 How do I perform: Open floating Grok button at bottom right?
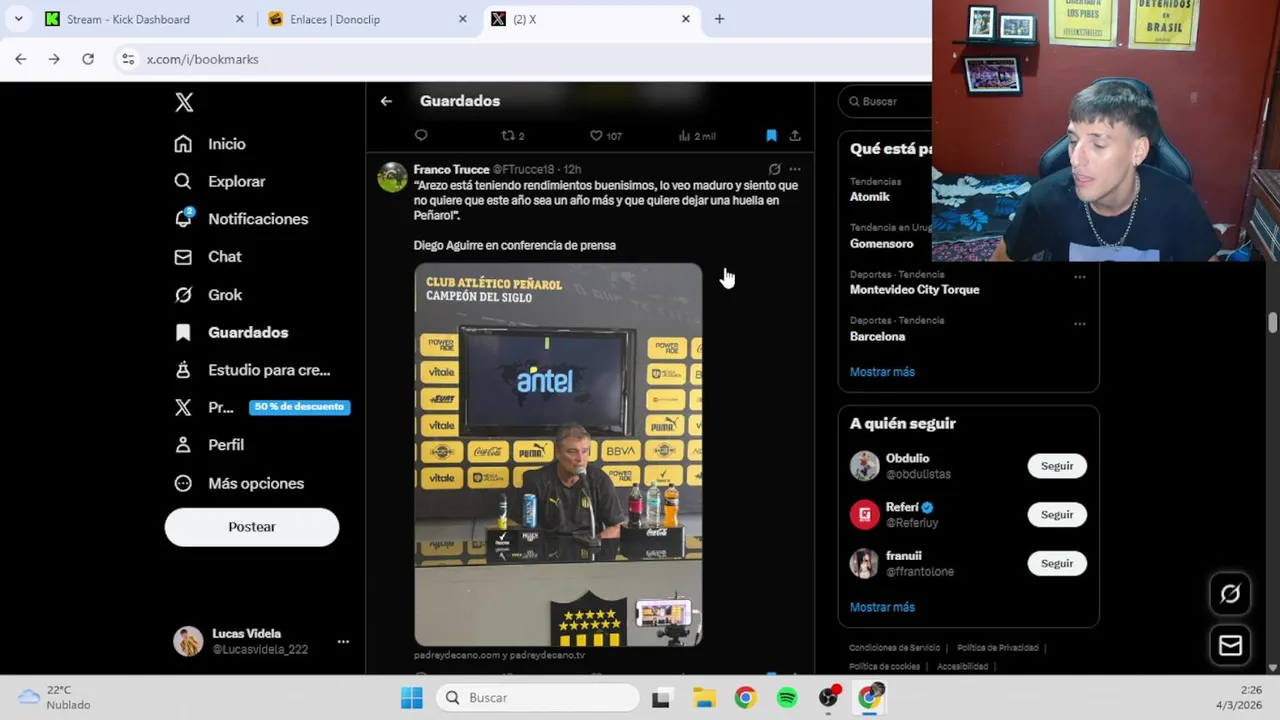click(x=1230, y=594)
